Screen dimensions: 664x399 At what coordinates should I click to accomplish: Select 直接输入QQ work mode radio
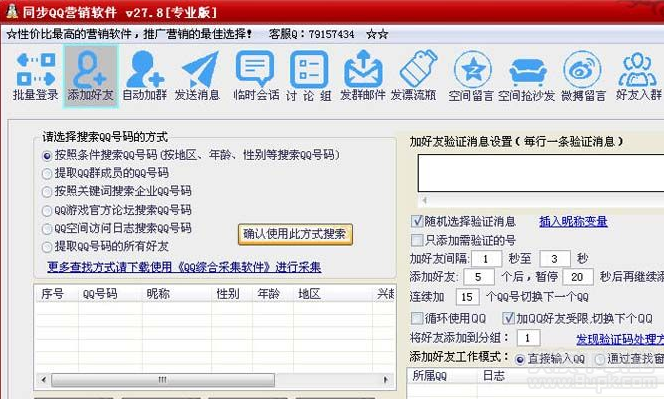coord(520,360)
